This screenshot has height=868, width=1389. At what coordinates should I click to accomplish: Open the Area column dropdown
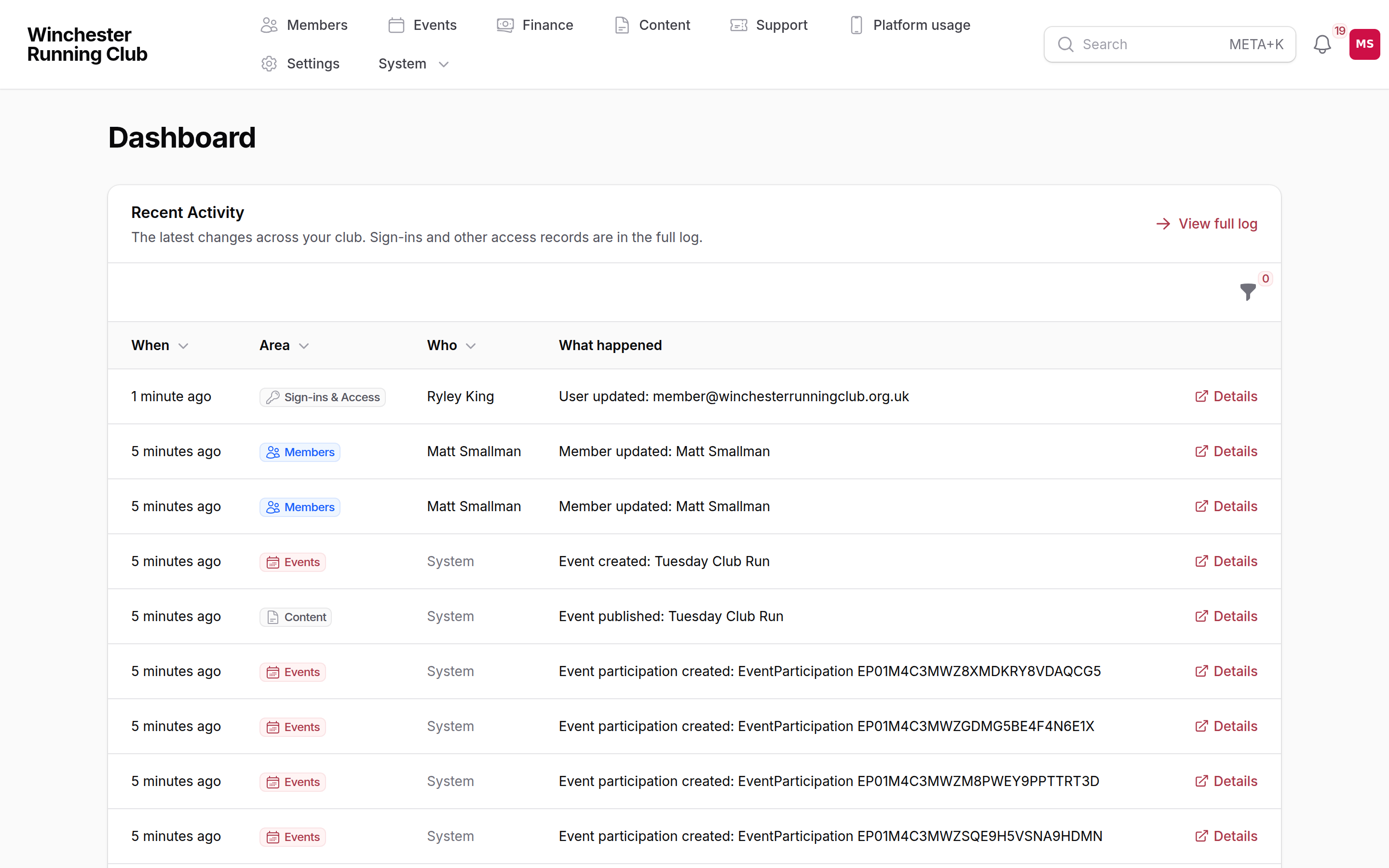(x=284, y=345)
